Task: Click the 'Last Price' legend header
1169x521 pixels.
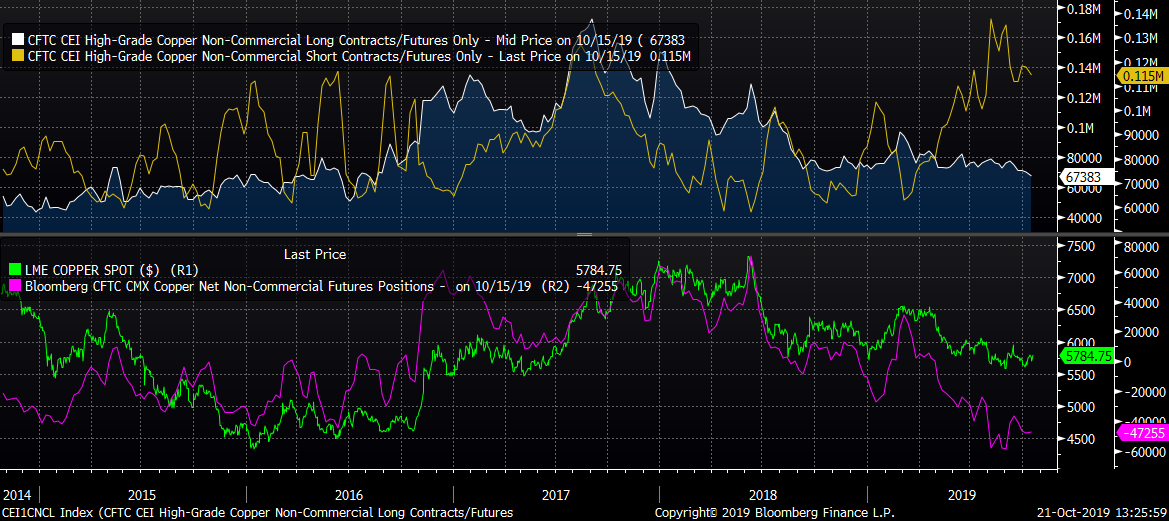Action: [315, 254]
